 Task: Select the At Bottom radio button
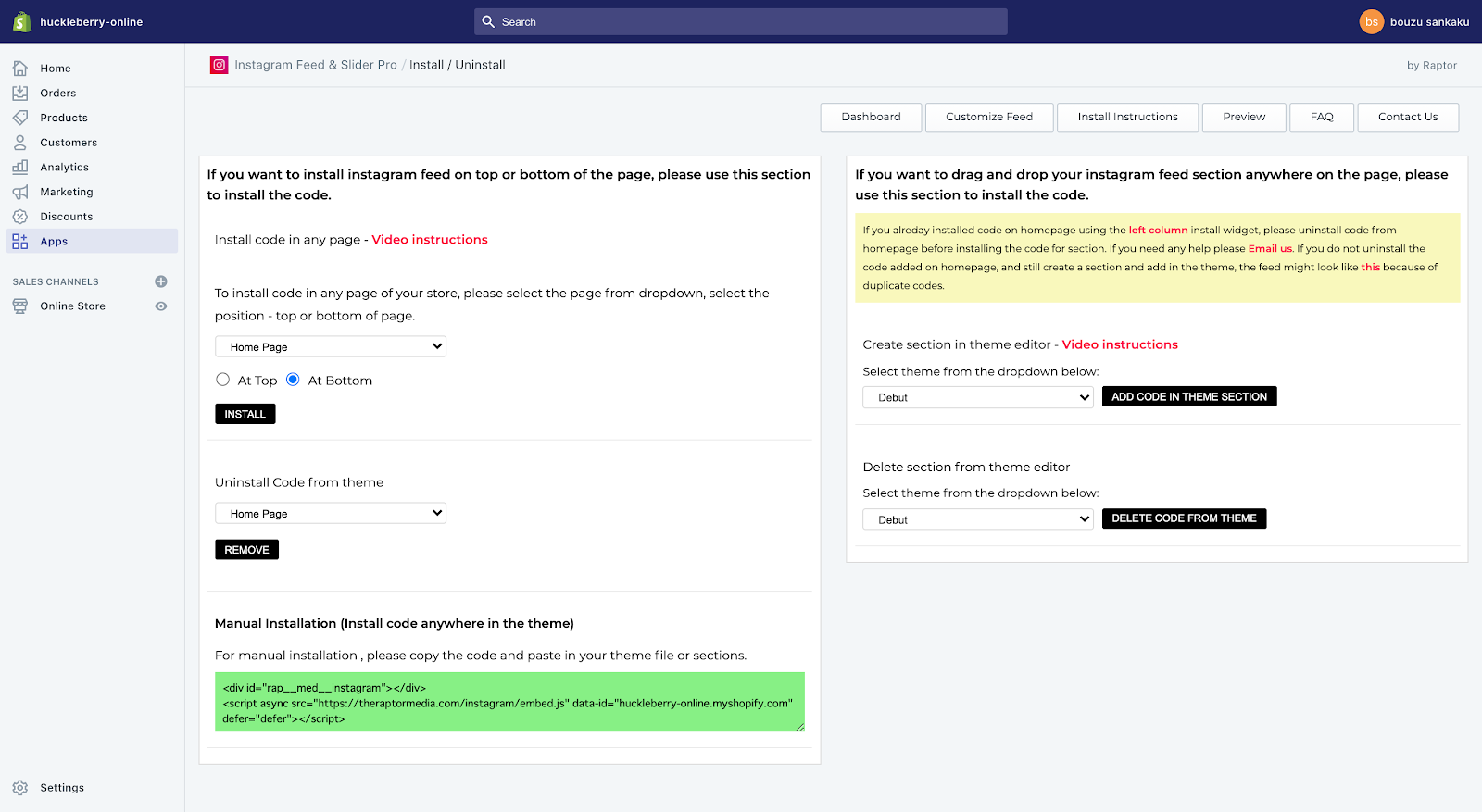pyautogui.click(x=293, y=380)
